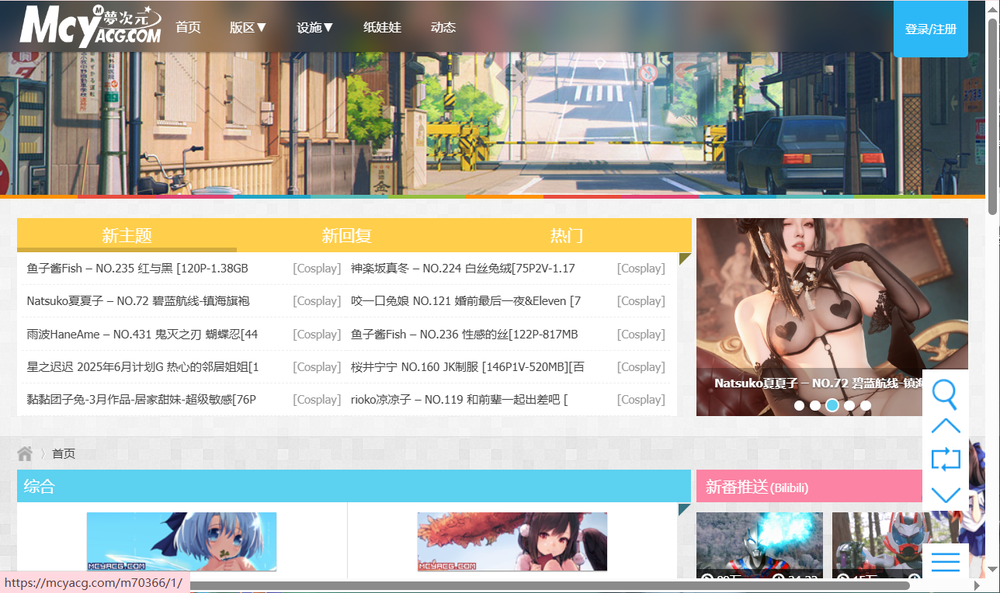Viewport: 1000px width, 593px height.
Task: Open 桜井宁宁 NO.160 JK制服 thread
Action: (x=467, y=367)
